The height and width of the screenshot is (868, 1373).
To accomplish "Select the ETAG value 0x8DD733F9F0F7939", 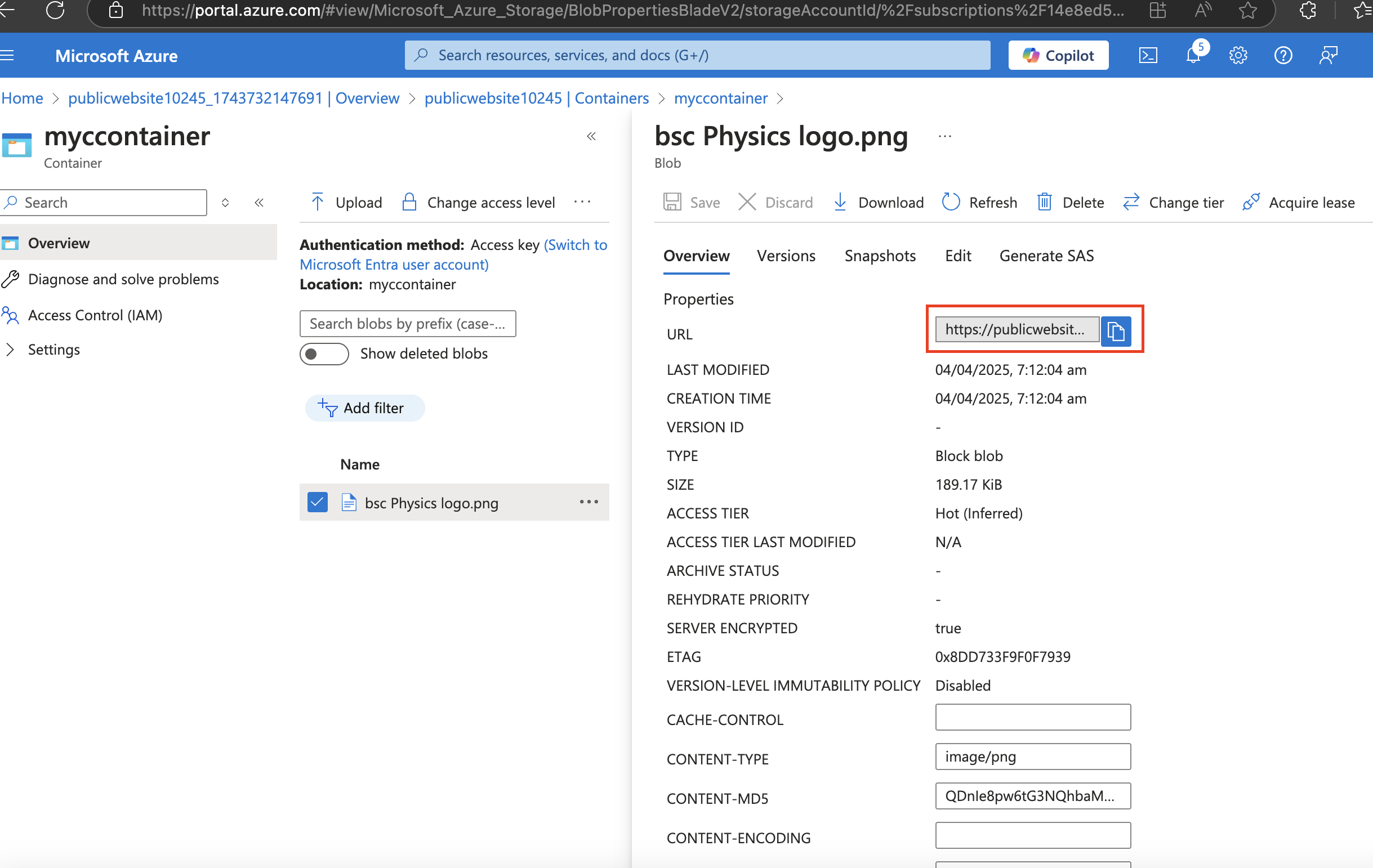I will coord(1003,657).
